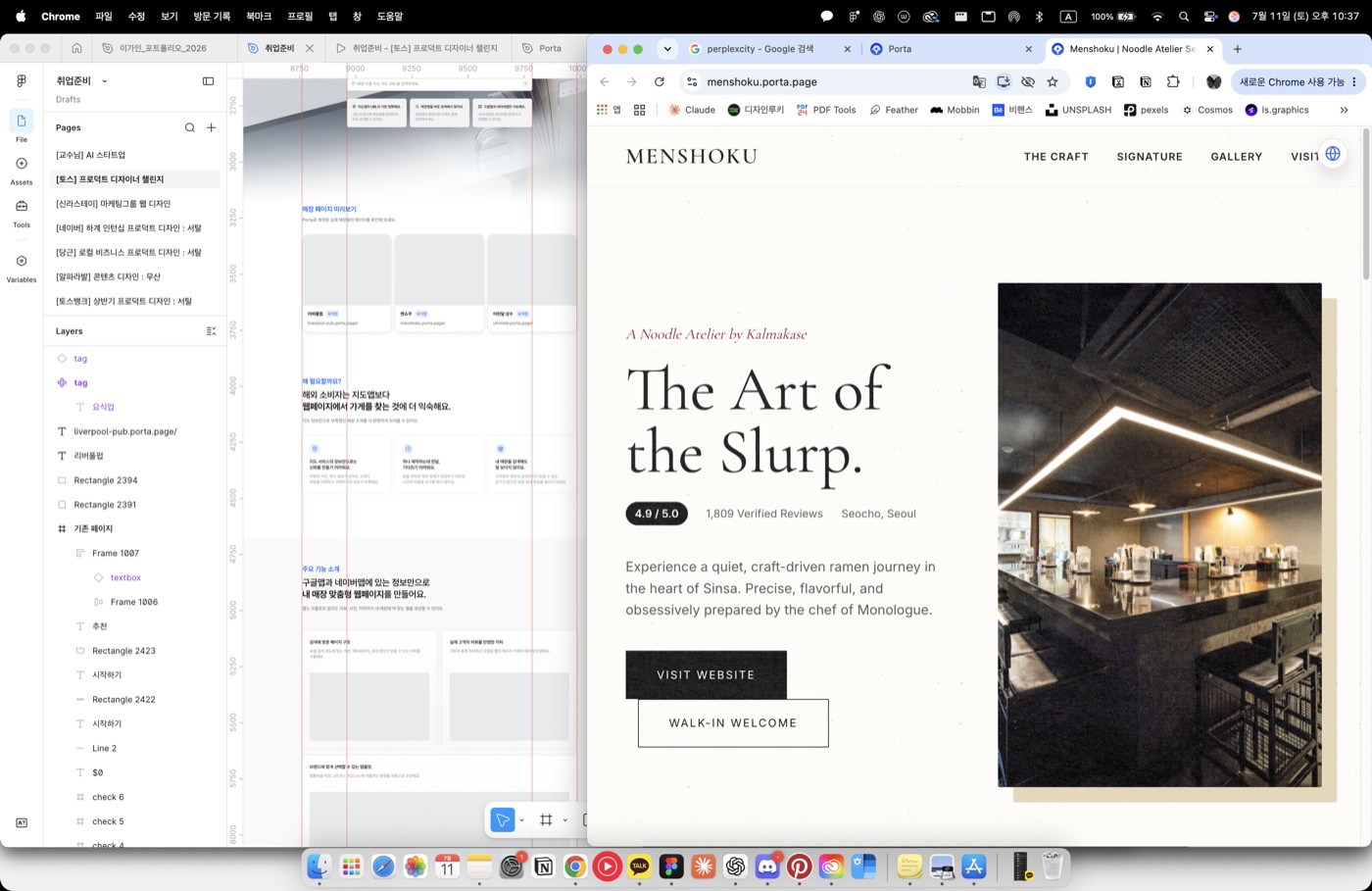Open Figma app in the Dock
Image resolution: width=1372 pixels, height=891 pixels.
(x=671, y=866)
